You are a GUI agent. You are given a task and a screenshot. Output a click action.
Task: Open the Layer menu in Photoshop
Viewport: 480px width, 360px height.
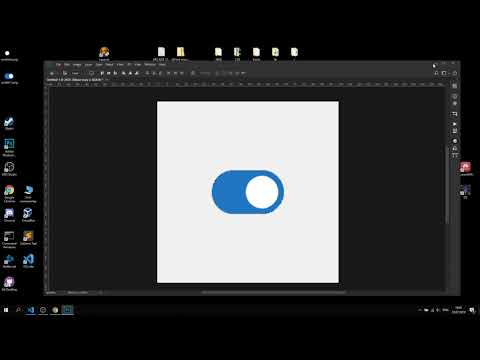(x=88, y=64)
